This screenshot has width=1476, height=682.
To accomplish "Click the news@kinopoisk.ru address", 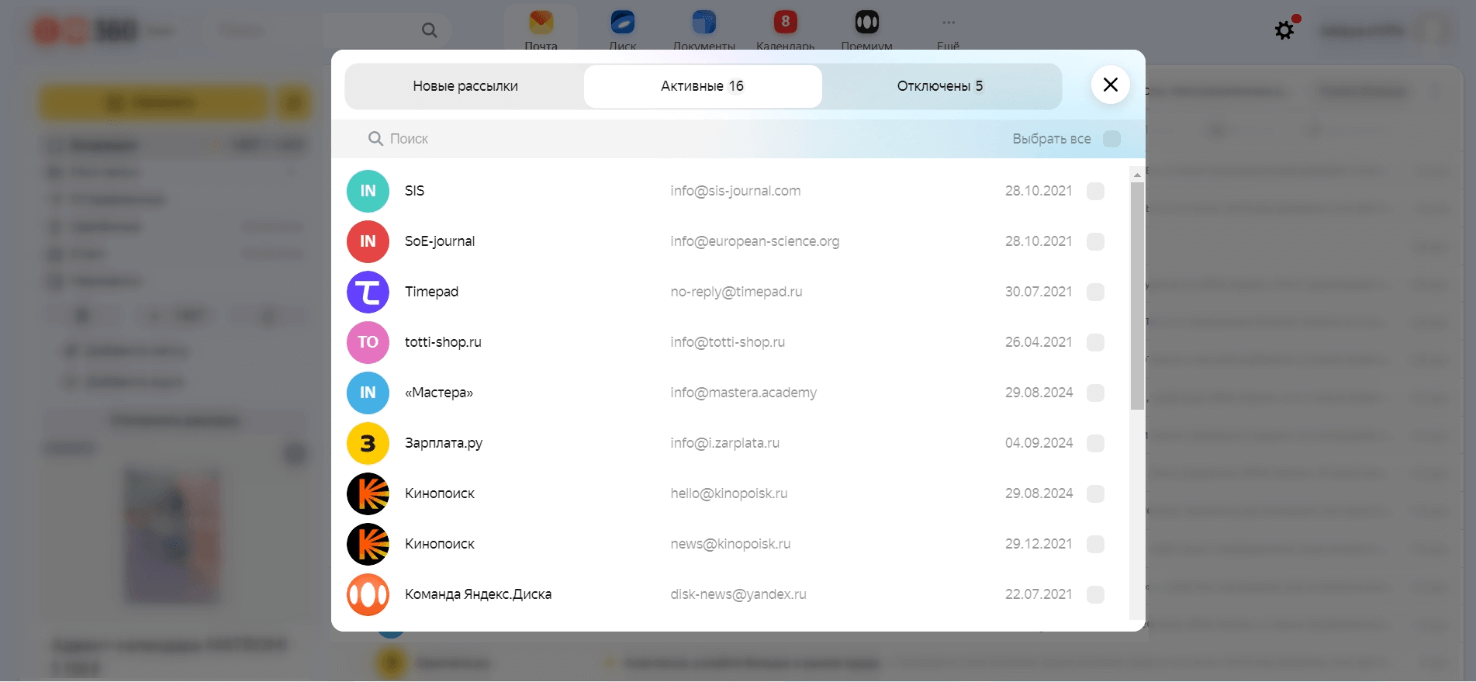I will click(x=730, y=544).
